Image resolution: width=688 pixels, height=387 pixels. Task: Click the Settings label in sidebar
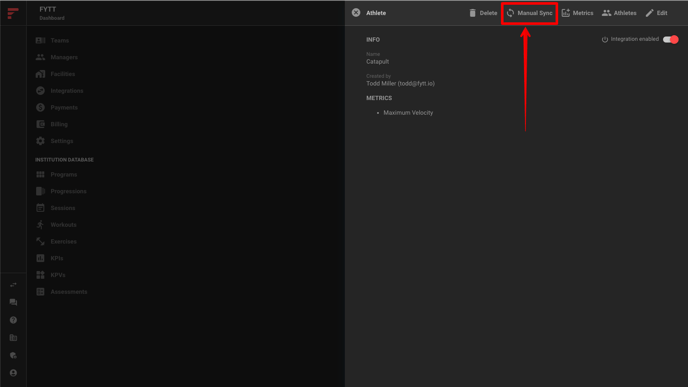pyautogui.click(x=62, y=141)
